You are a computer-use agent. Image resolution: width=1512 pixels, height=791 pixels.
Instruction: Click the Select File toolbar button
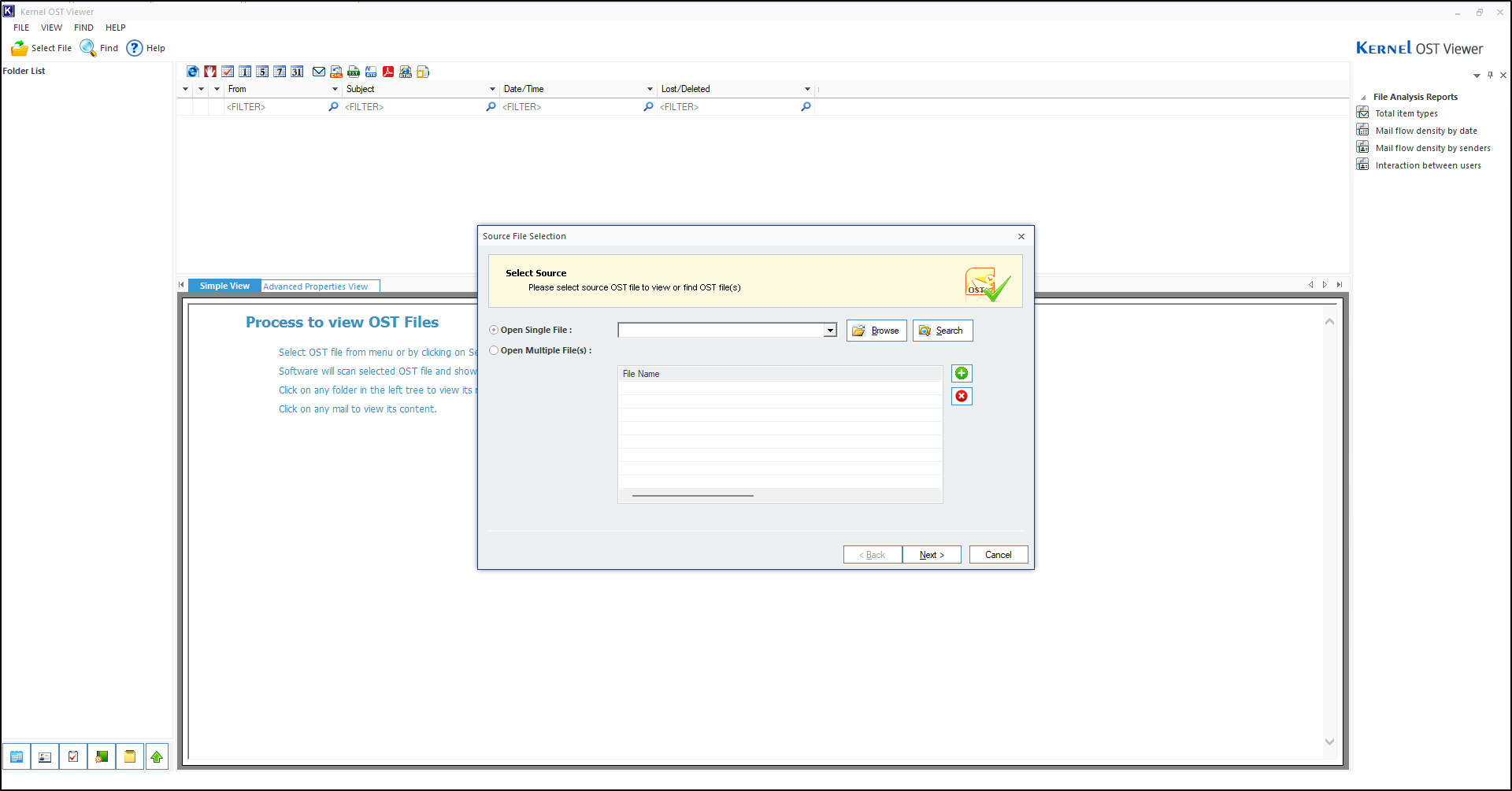41,48
